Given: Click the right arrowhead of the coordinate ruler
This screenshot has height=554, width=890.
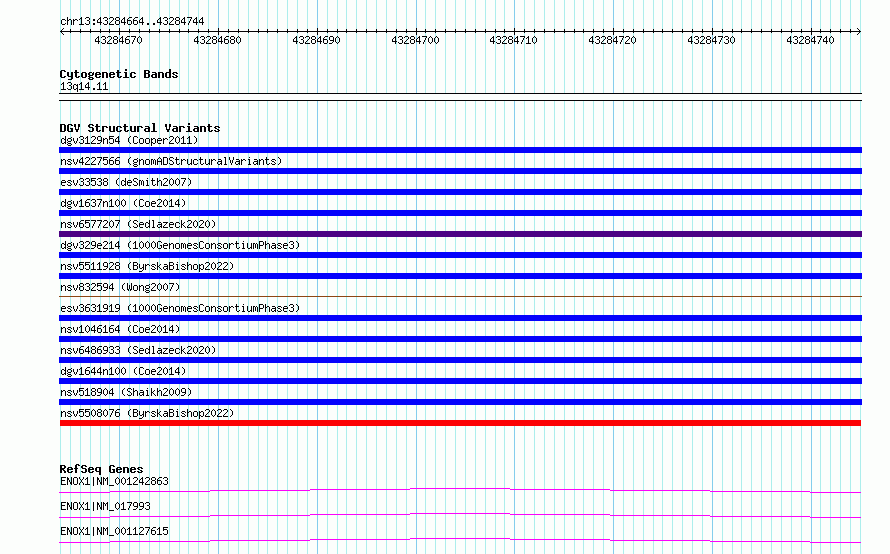Looking at the screenshot, I should click(859, 32).
